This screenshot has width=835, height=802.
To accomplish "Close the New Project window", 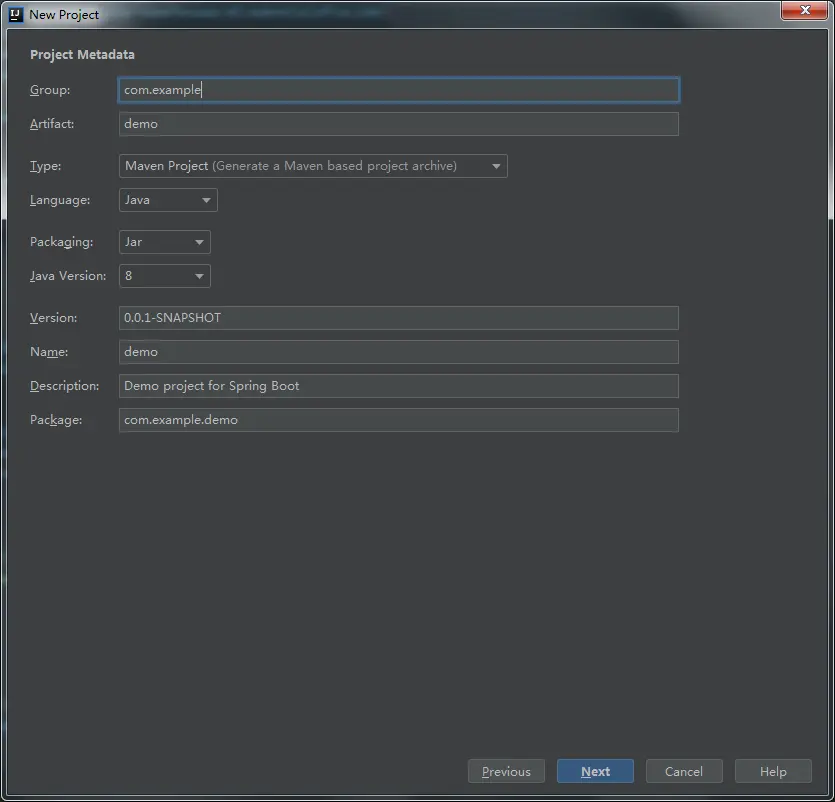I will point(805,10).
